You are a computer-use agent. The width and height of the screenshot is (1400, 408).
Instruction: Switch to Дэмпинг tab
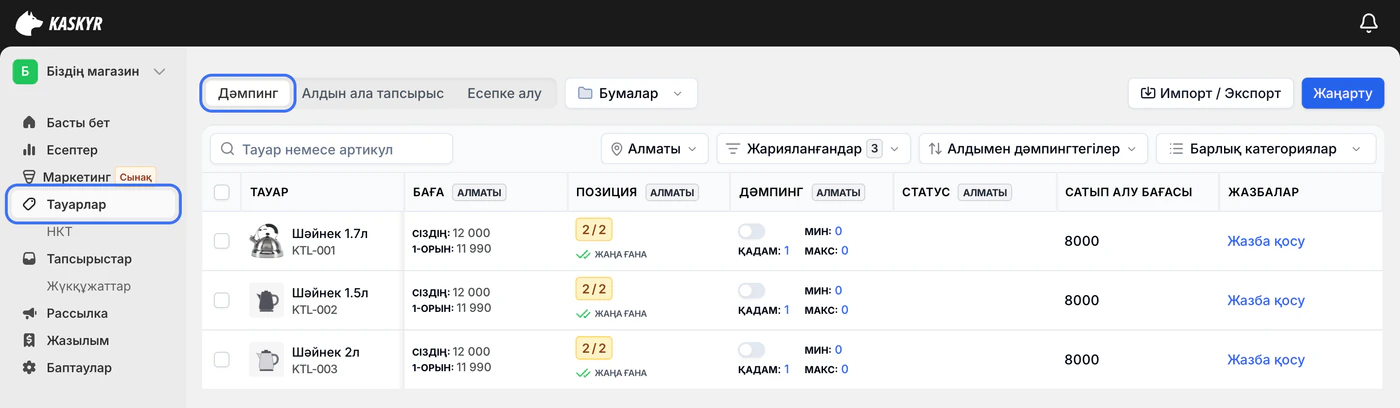point(248,93)
